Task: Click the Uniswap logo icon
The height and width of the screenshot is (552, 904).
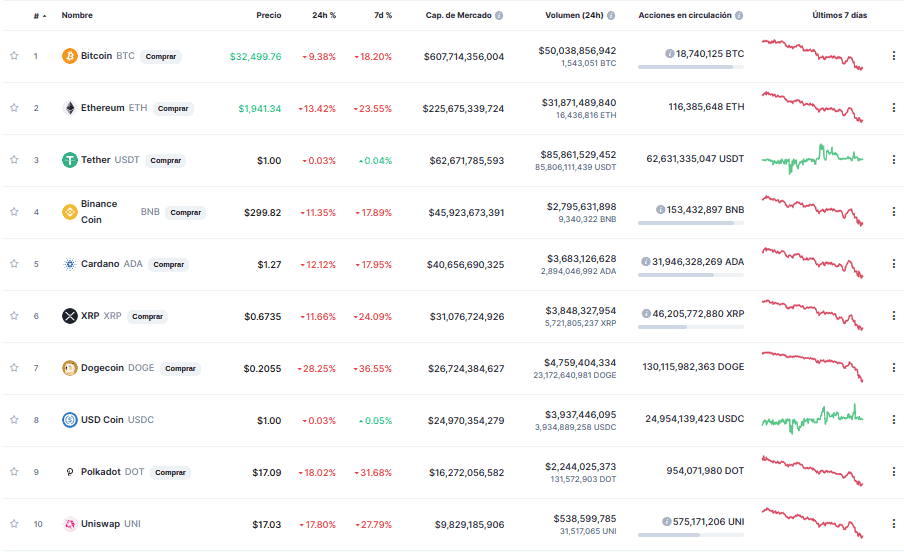Action: pos(70,524)
